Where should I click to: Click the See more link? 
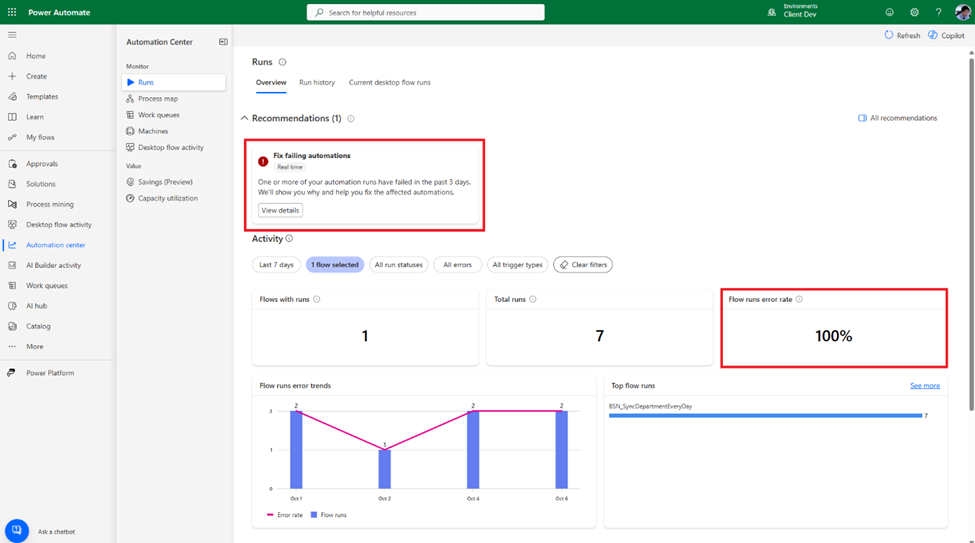tap(925, 386)
